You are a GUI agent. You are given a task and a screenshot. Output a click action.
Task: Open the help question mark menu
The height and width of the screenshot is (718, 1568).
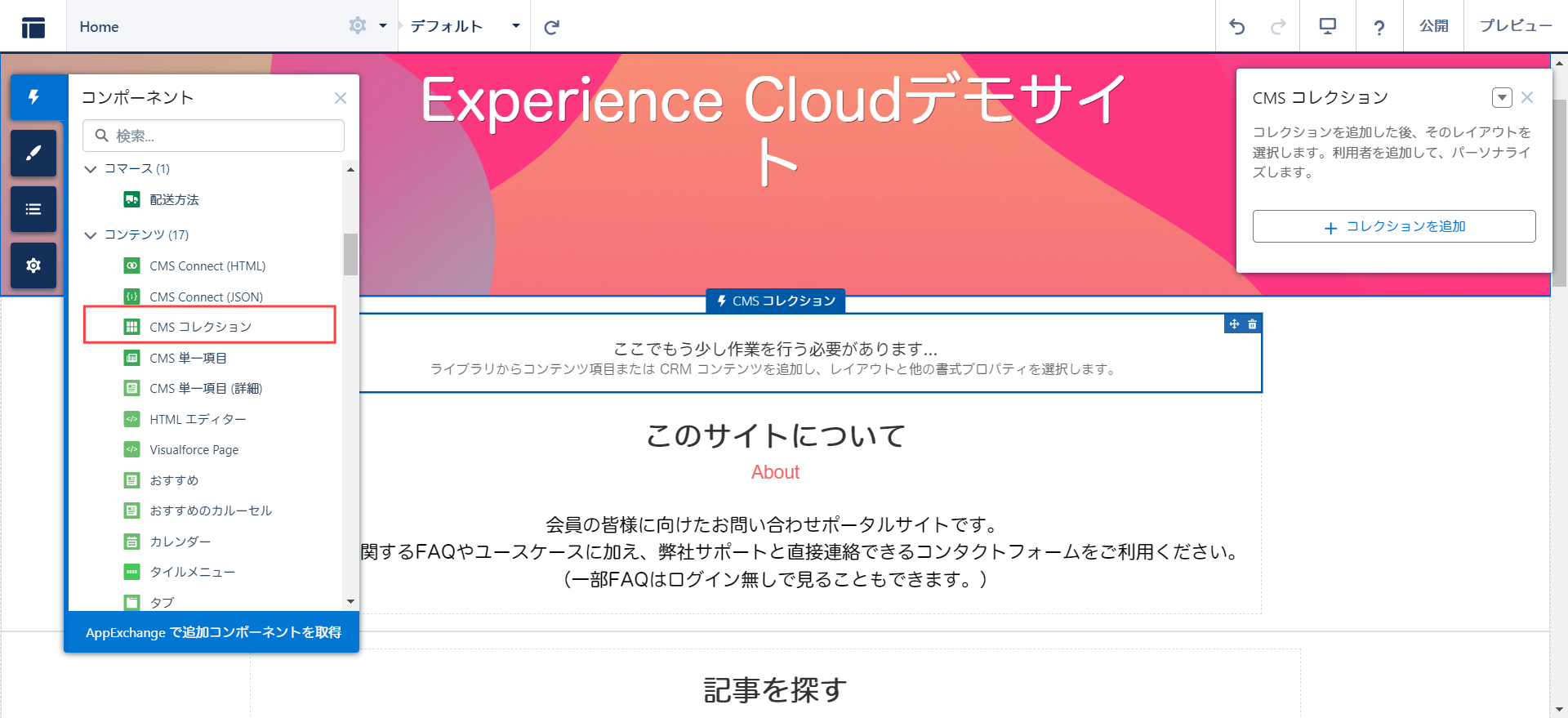(1379, 28)
